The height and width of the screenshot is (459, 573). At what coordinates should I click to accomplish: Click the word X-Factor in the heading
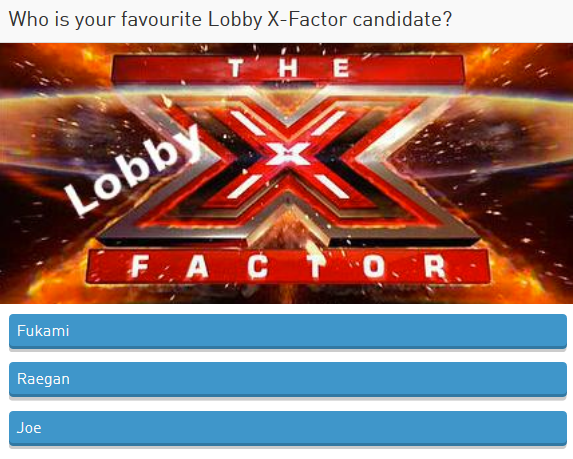307,19
